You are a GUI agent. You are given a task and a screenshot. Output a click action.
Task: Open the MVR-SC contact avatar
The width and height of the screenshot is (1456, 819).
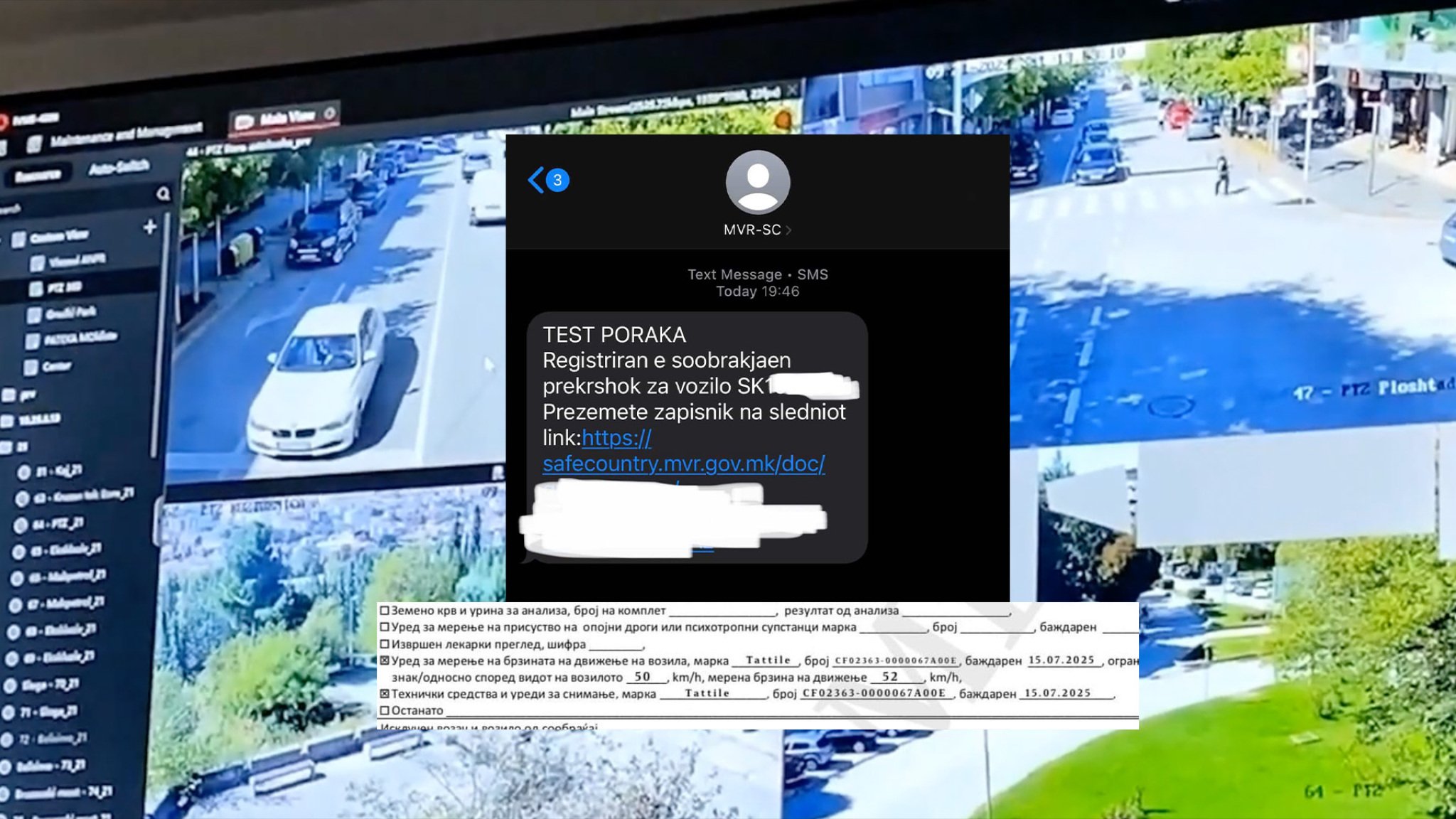pyautogui.click(x=757, y=182)
